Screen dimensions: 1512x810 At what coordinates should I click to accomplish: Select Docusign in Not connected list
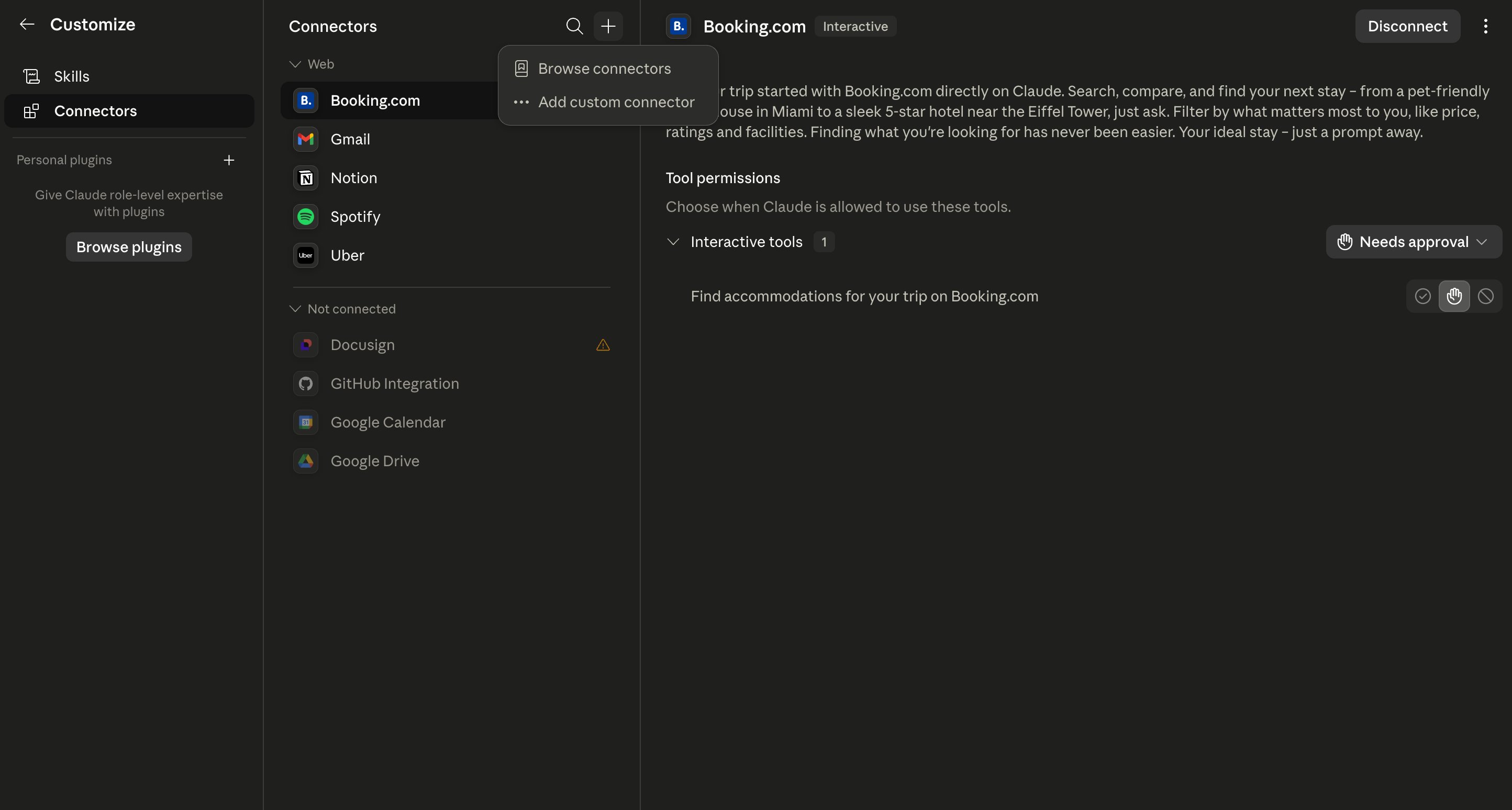tap(452, 345)
